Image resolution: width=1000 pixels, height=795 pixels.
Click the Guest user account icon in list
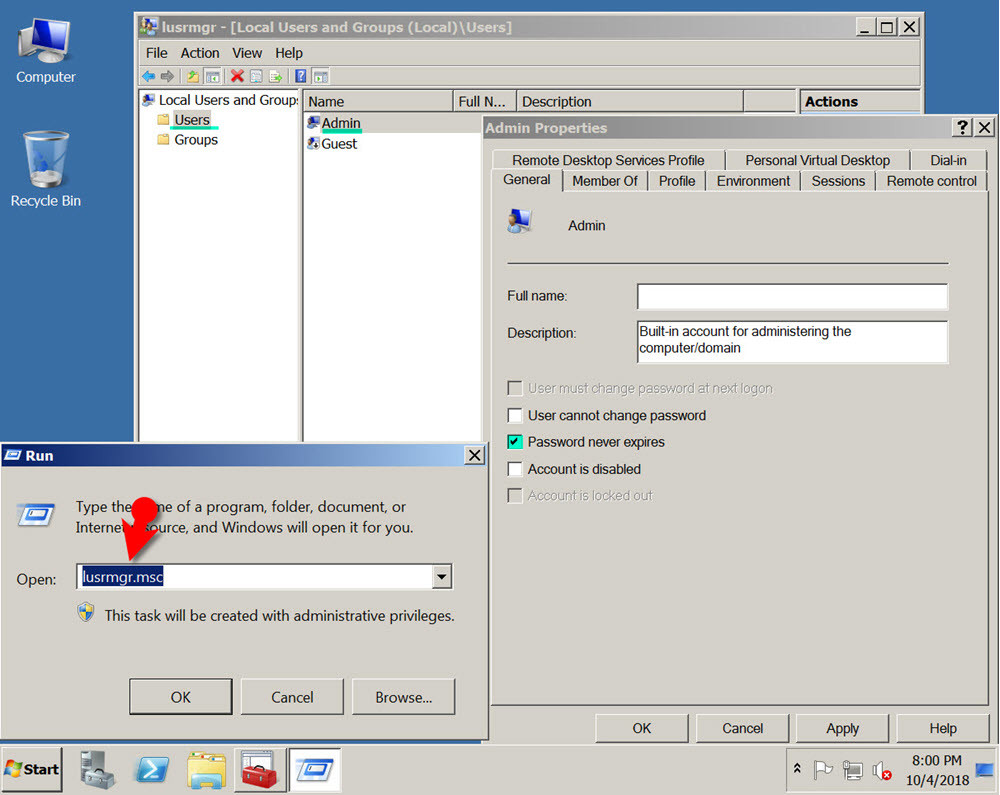pos(313,143)
